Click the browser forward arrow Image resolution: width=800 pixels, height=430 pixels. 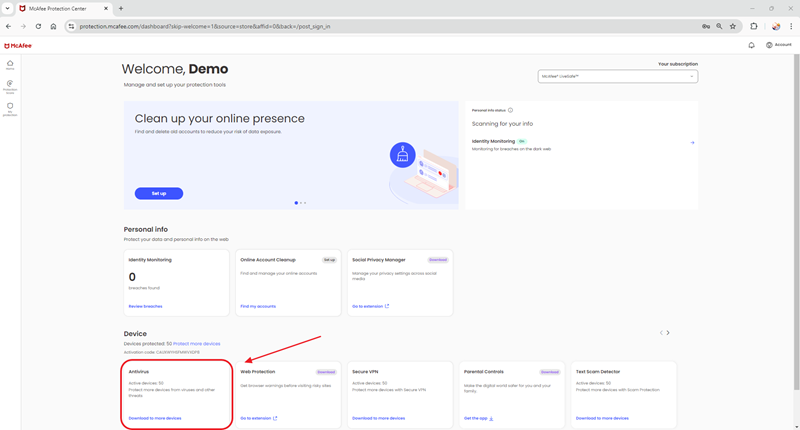coord(23,26)
